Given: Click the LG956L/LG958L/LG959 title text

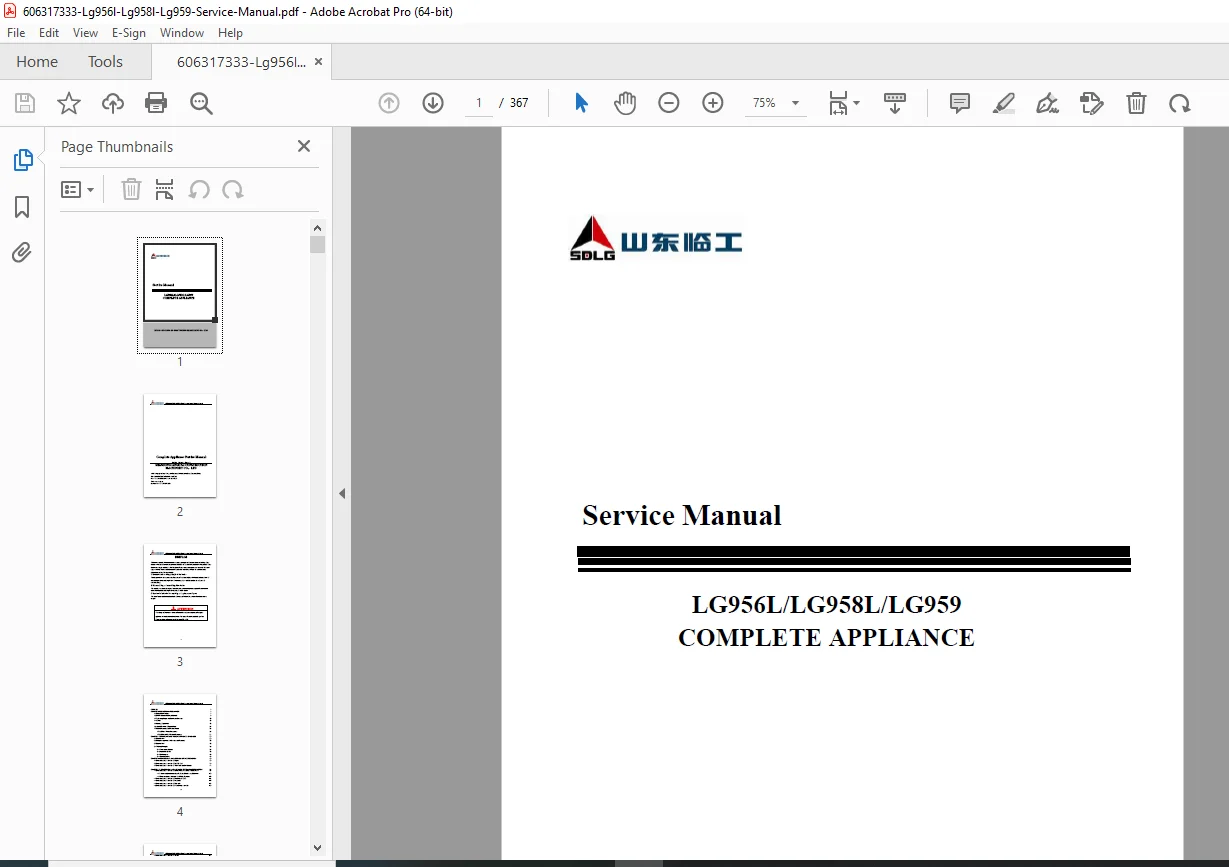Looking at the screenshot, I should (x=827, y=604).
